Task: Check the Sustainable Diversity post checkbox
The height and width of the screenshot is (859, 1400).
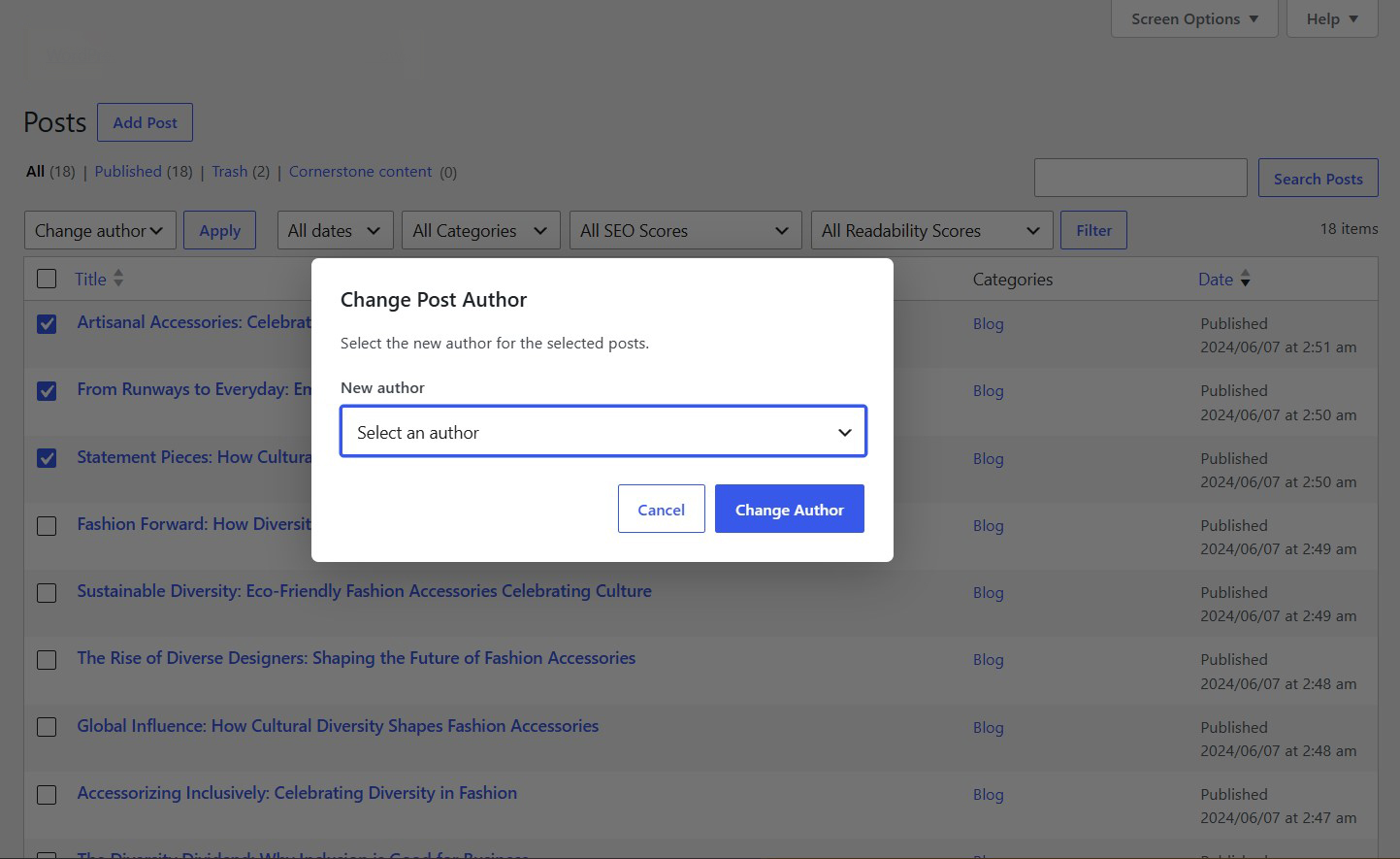Action: [47, 593]
